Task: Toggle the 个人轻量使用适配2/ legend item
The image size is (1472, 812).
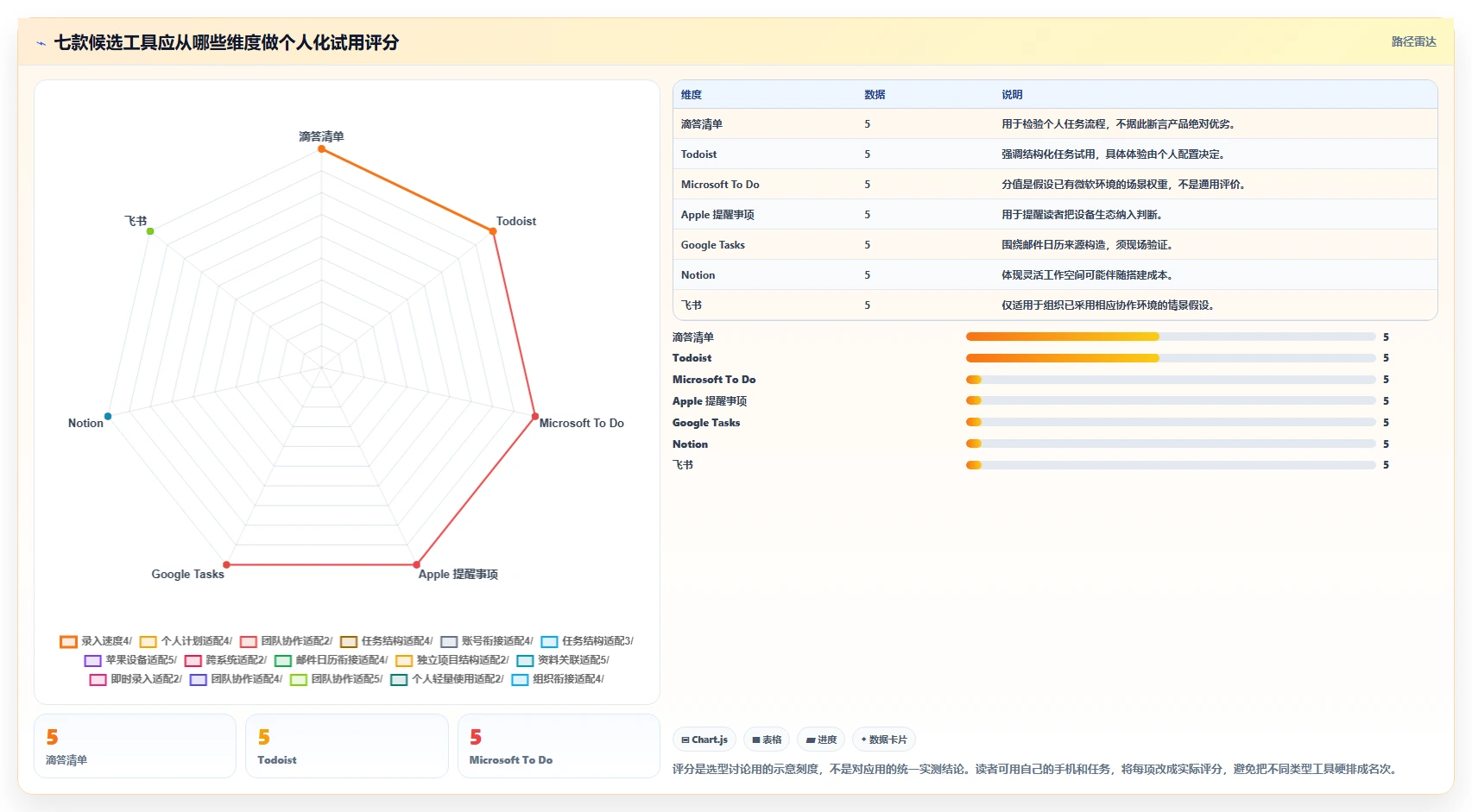Action: [446, 679]
